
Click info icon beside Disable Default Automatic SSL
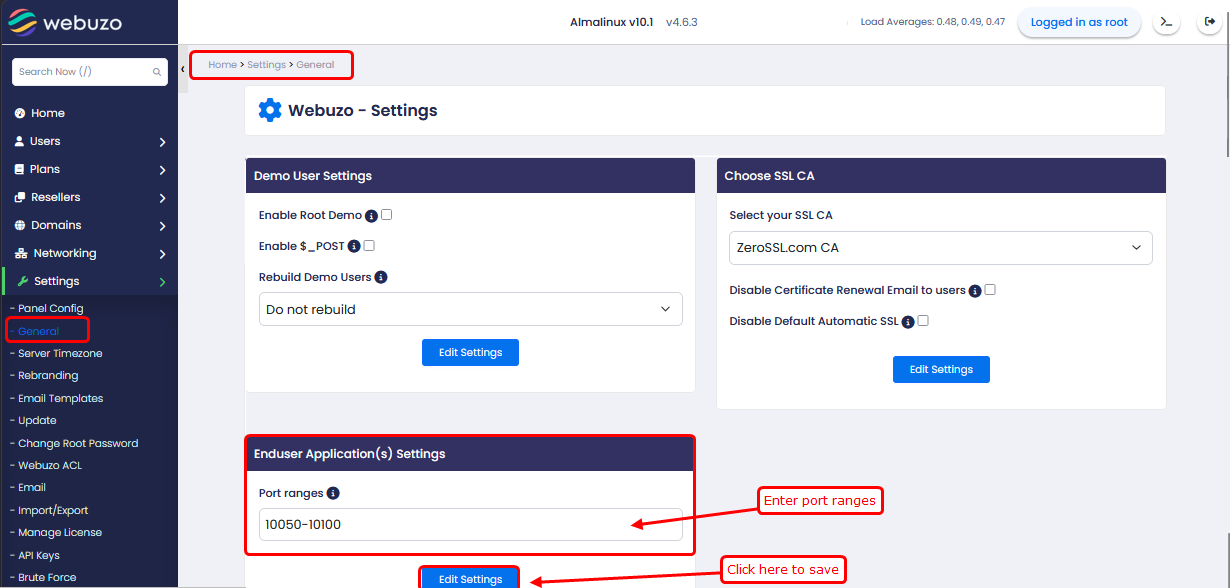point(908,322)
